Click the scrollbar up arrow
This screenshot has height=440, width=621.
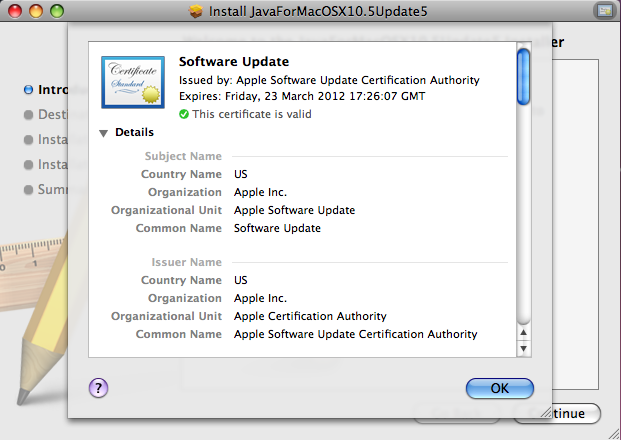524,333
